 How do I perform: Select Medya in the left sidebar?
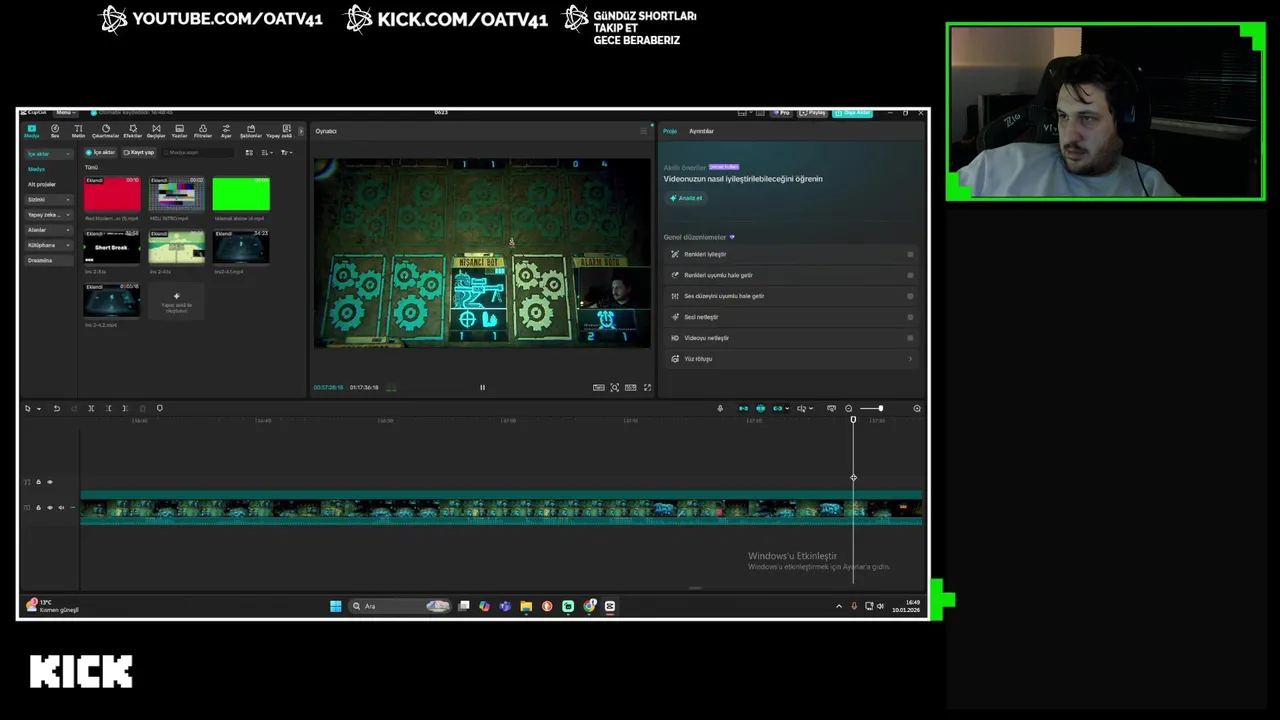pos(37,169)
